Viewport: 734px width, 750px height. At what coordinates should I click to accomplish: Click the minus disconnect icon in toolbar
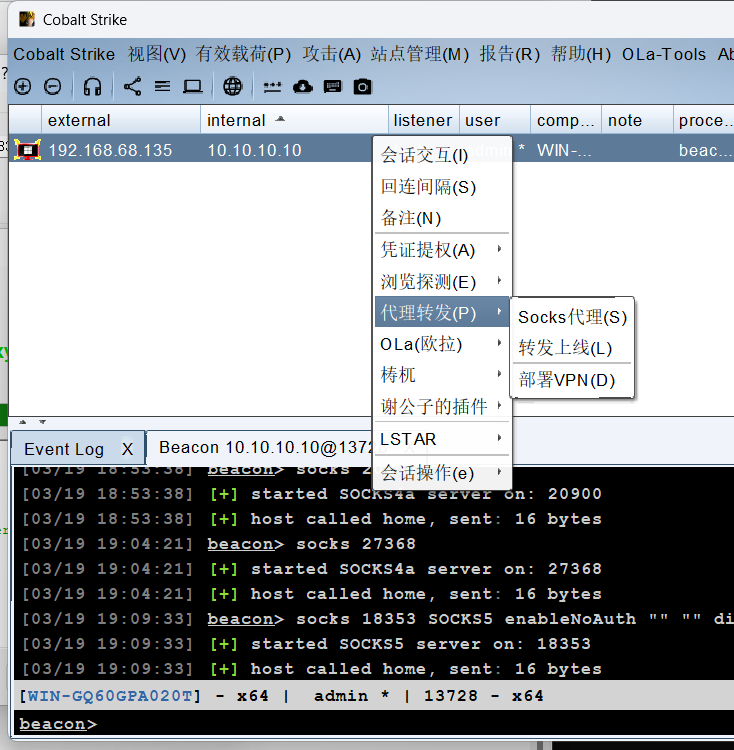52,87
